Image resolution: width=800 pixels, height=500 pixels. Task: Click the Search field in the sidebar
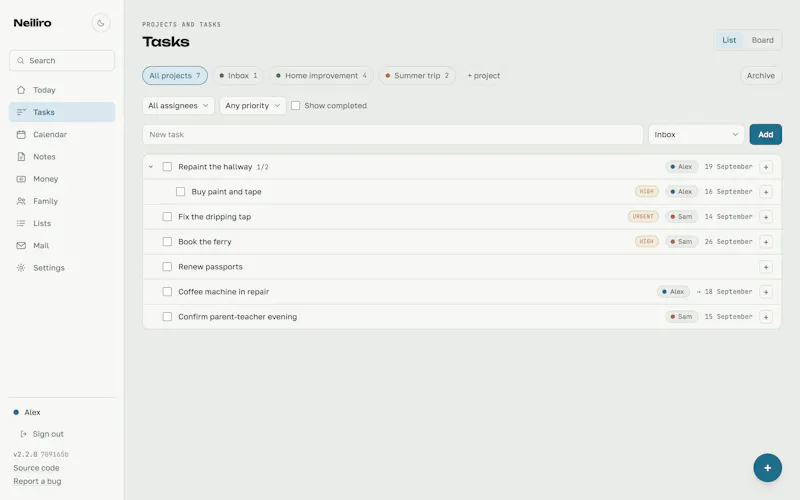(62, 61)
